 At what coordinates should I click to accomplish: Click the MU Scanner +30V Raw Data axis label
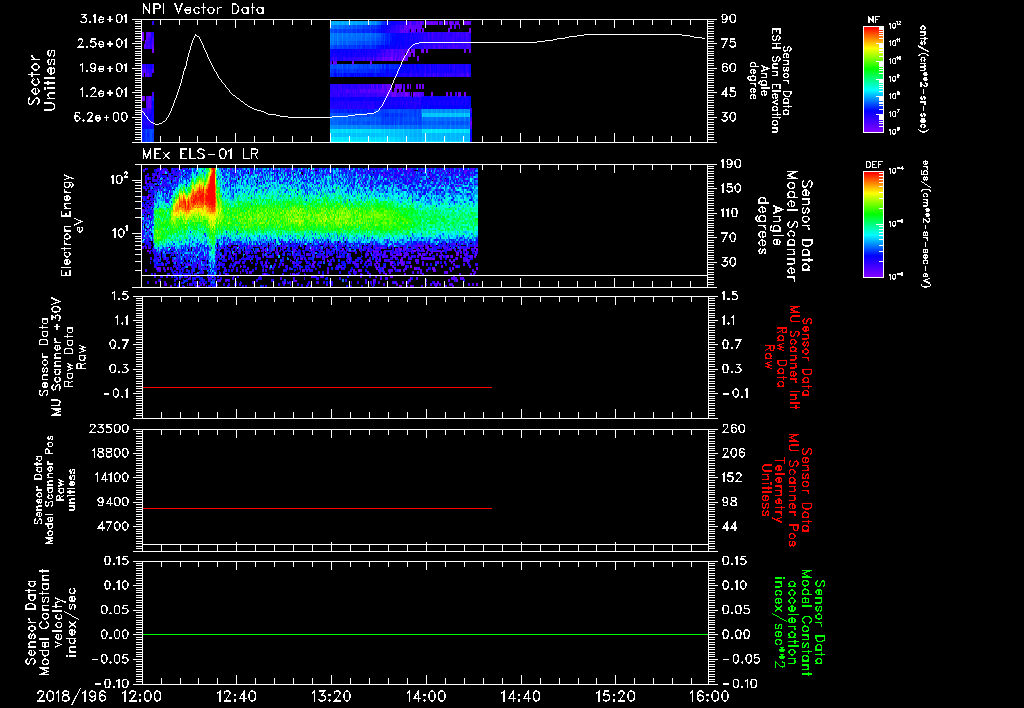(x=62, y=357)
